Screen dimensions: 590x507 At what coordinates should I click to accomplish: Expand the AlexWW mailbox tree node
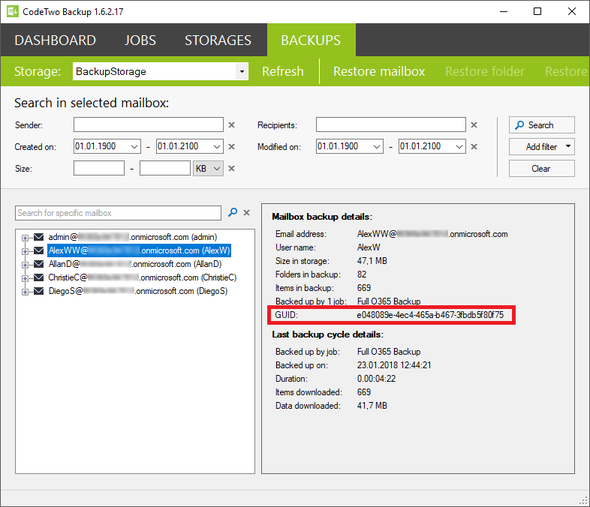(25, 251)
